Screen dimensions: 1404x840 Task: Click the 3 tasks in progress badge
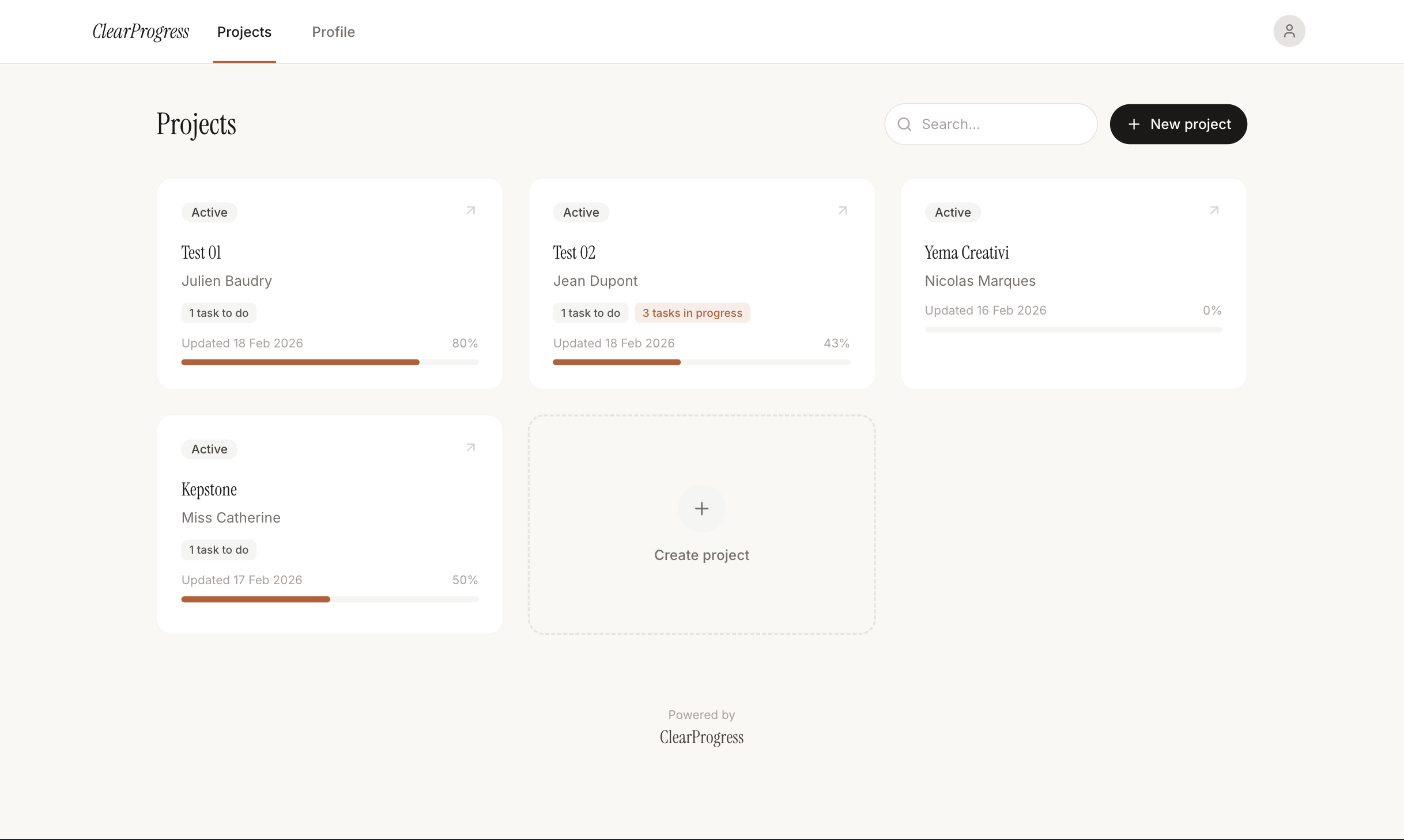tap(692, 313)
